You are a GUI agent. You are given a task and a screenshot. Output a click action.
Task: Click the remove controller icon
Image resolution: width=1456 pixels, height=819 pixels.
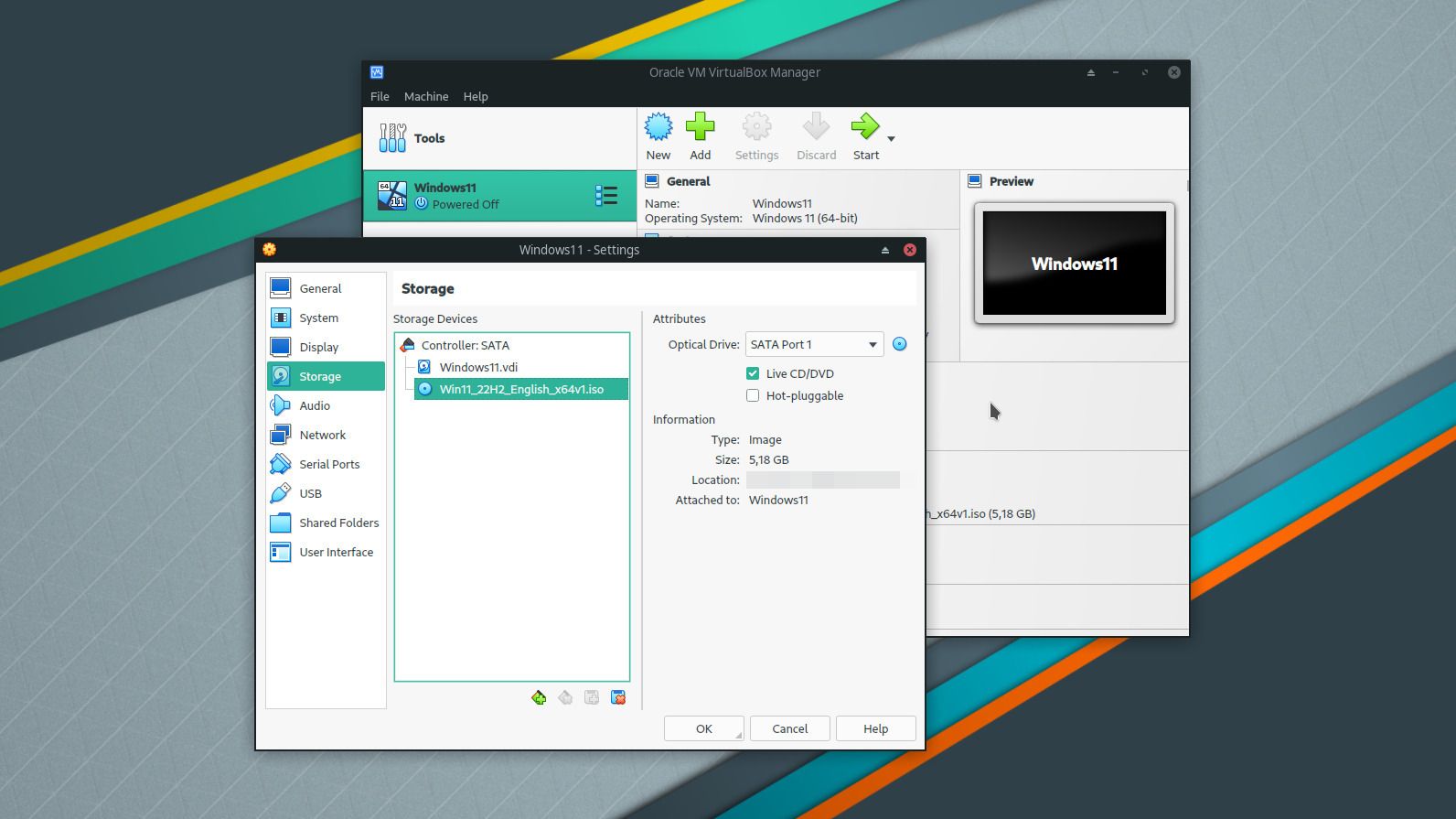point(565,697)
